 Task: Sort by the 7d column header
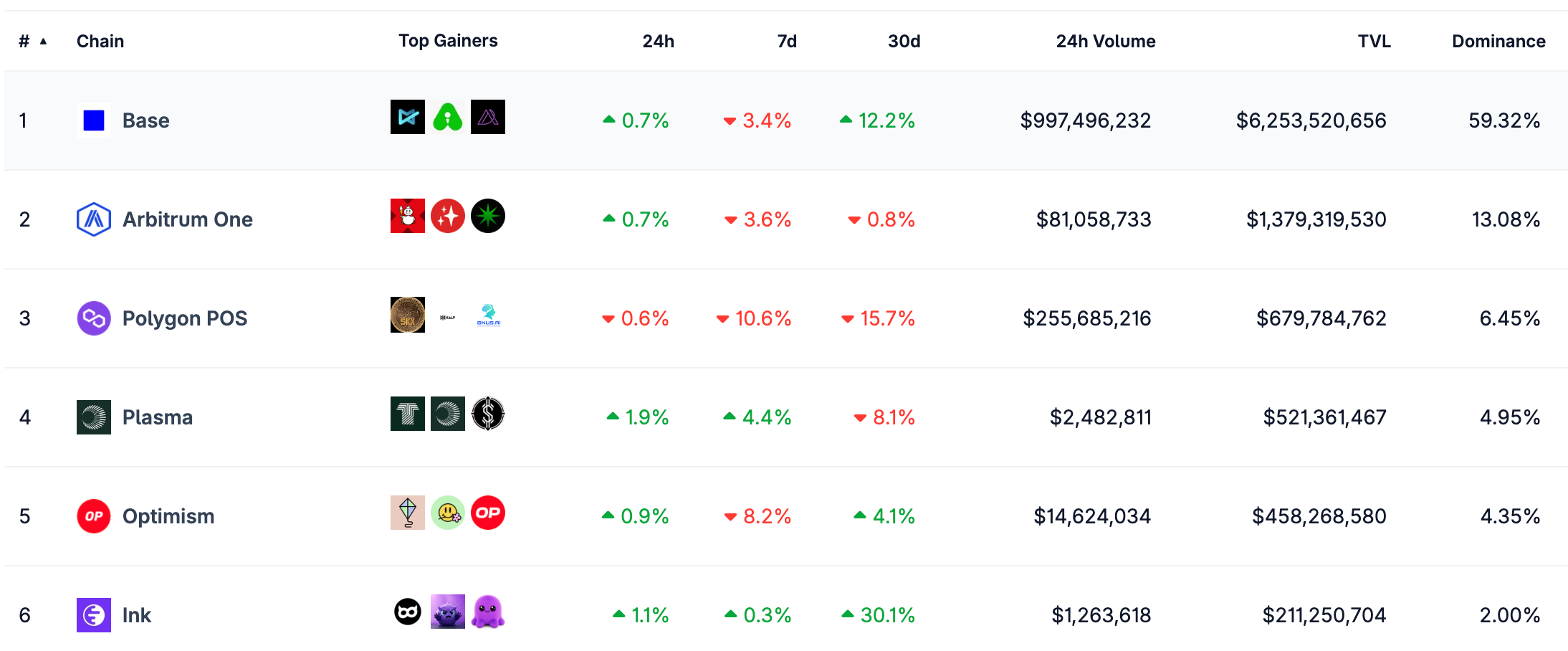787,42
